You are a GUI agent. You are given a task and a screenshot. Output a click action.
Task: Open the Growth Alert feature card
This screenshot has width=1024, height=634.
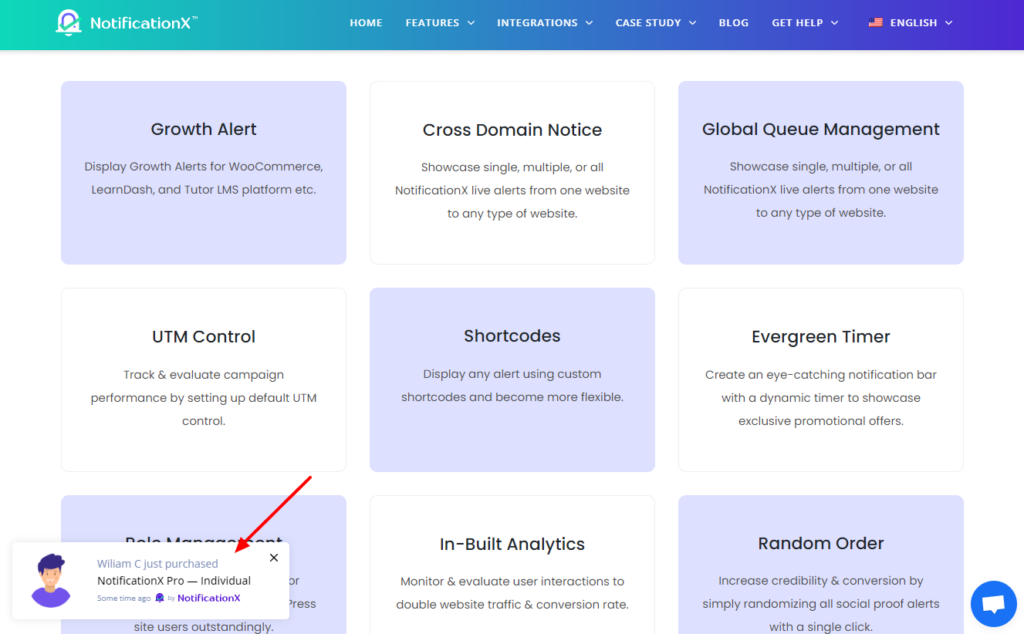203,172
